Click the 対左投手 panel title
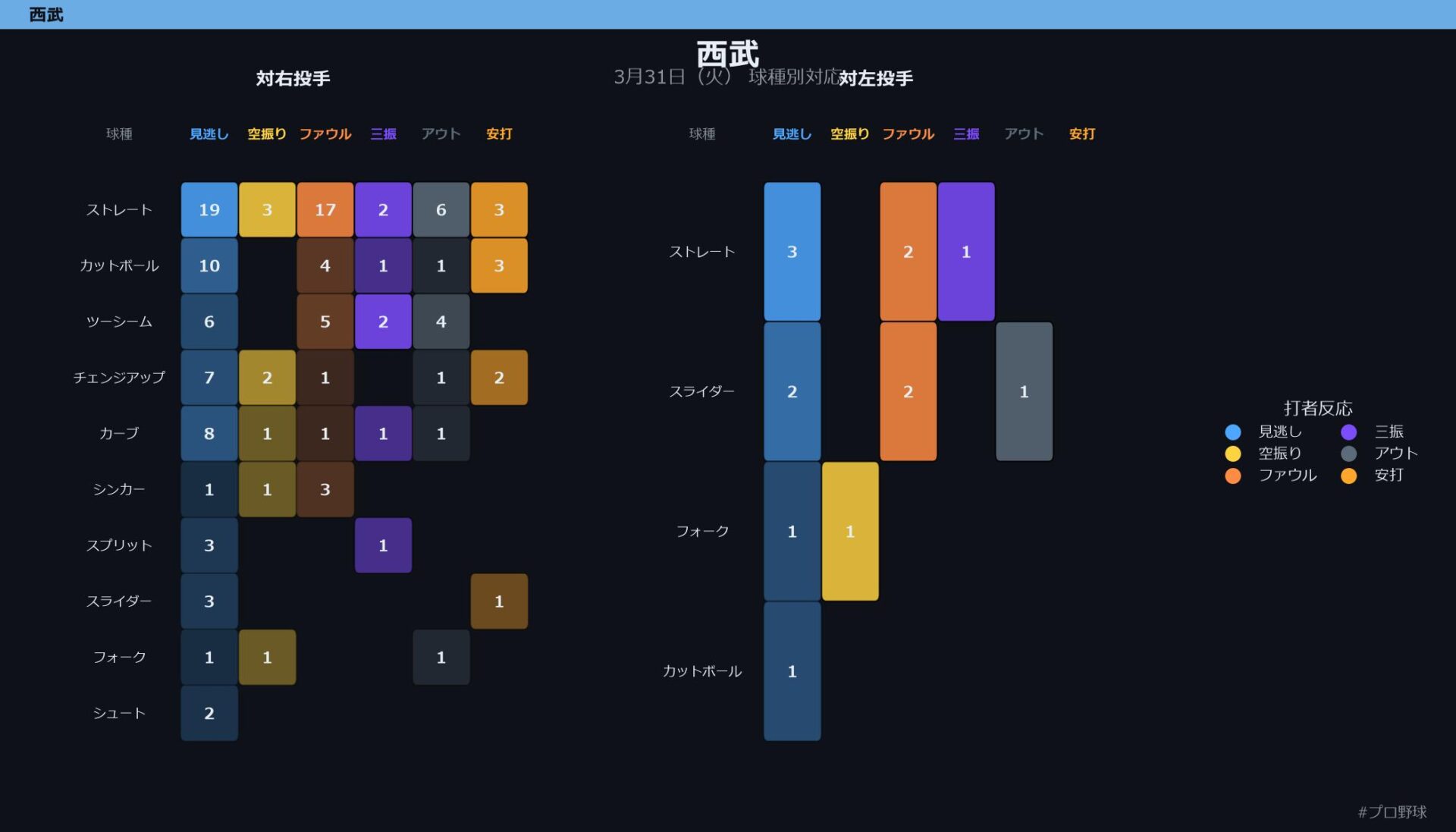This screenshot has height=832, width=1456. [x=876, y=78]
